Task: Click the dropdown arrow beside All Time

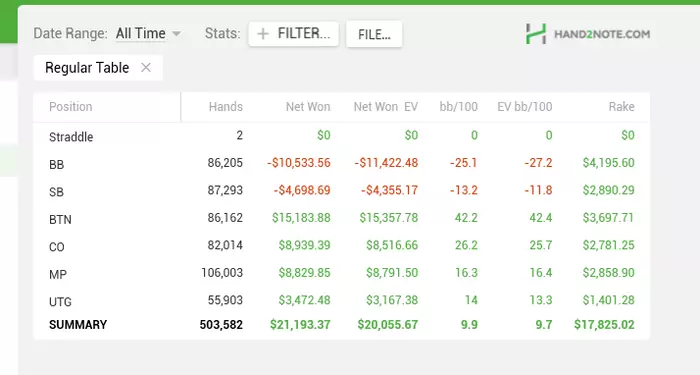Action: pos(176,34)
